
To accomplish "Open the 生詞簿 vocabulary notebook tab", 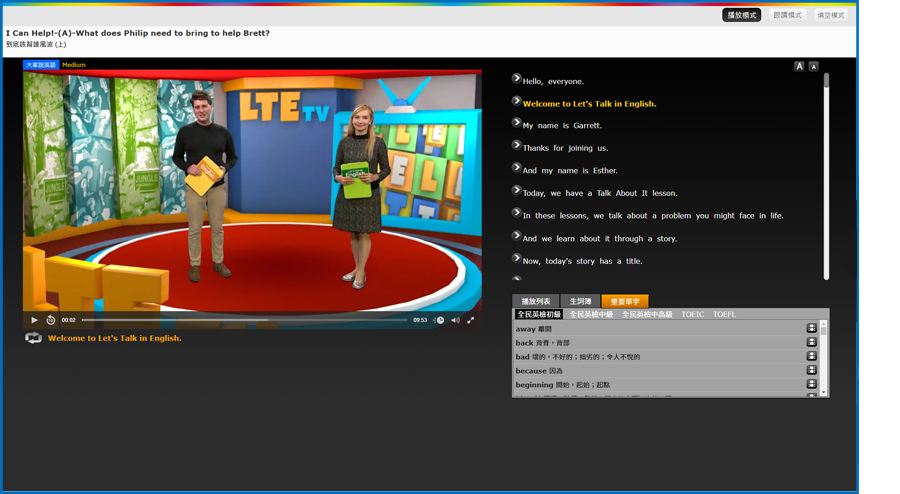I will [x=580, y=301].
